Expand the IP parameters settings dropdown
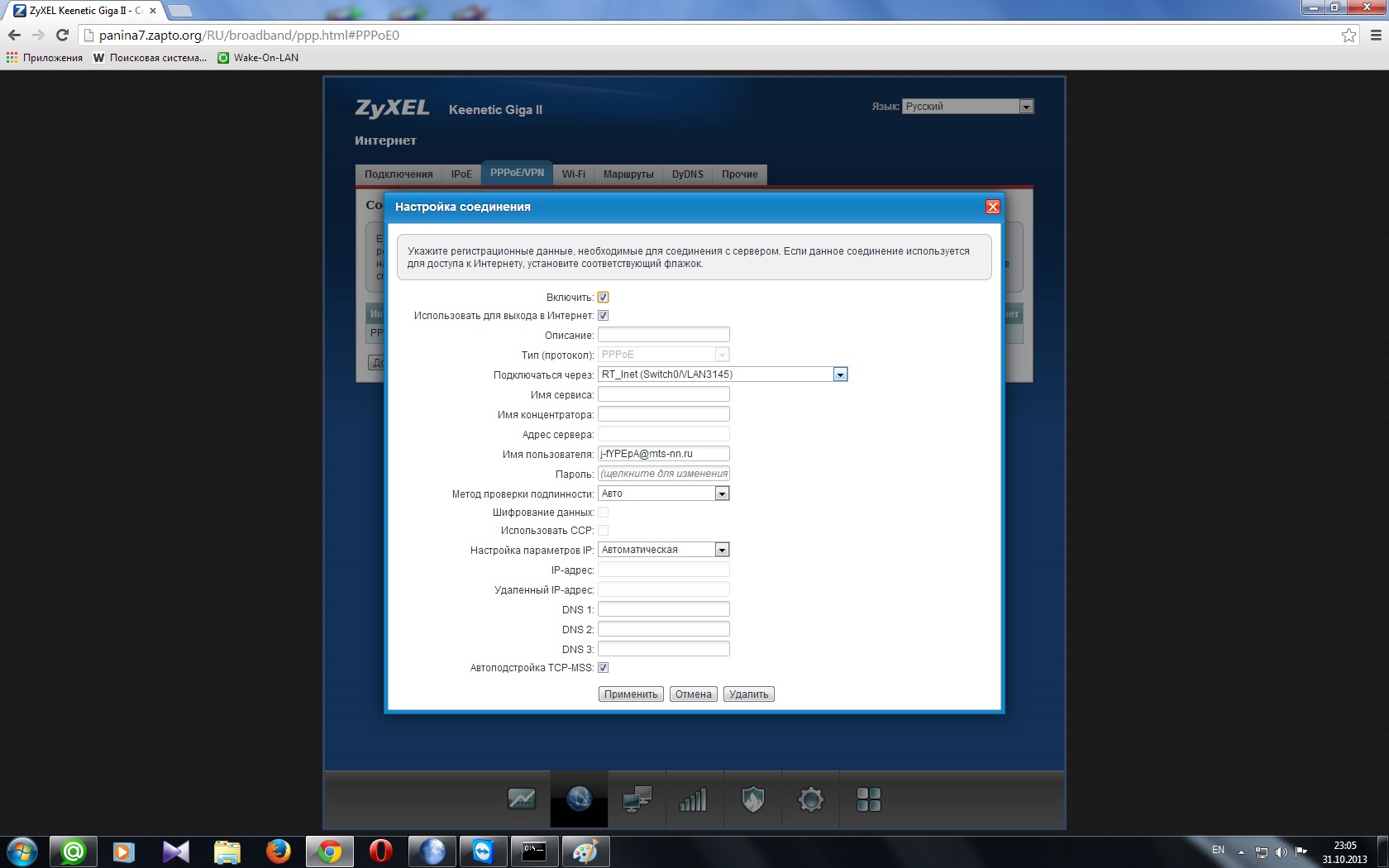This screenshot has width=1389, height=868. coord(722,550)
